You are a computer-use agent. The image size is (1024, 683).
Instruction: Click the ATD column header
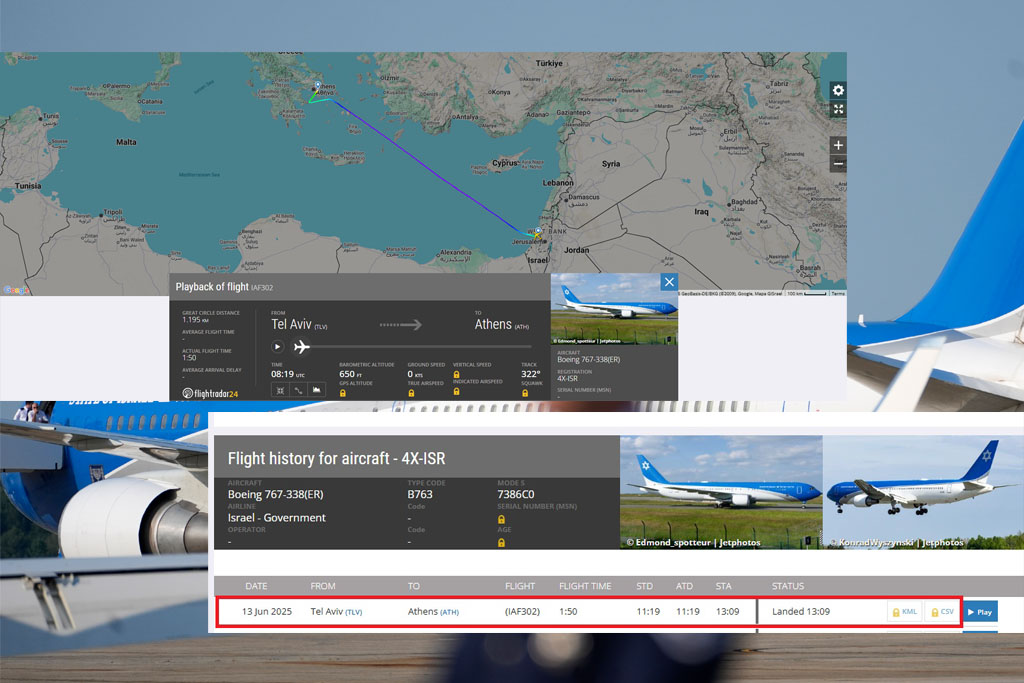684,586
